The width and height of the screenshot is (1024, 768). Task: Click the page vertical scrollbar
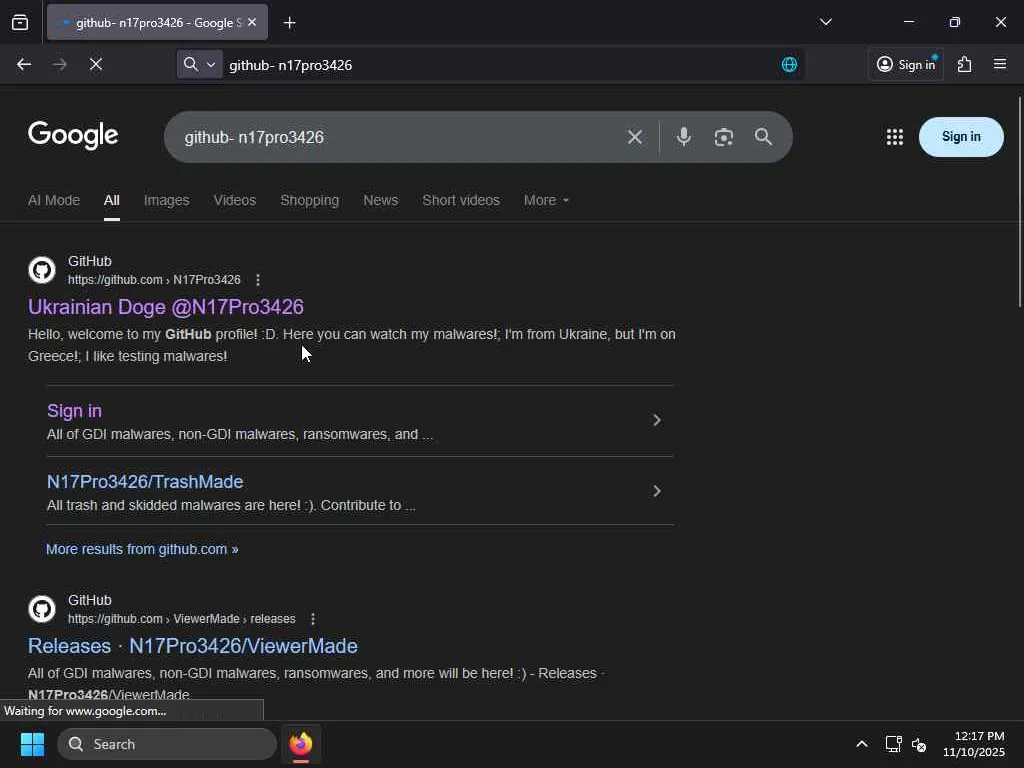(1019, 202)
